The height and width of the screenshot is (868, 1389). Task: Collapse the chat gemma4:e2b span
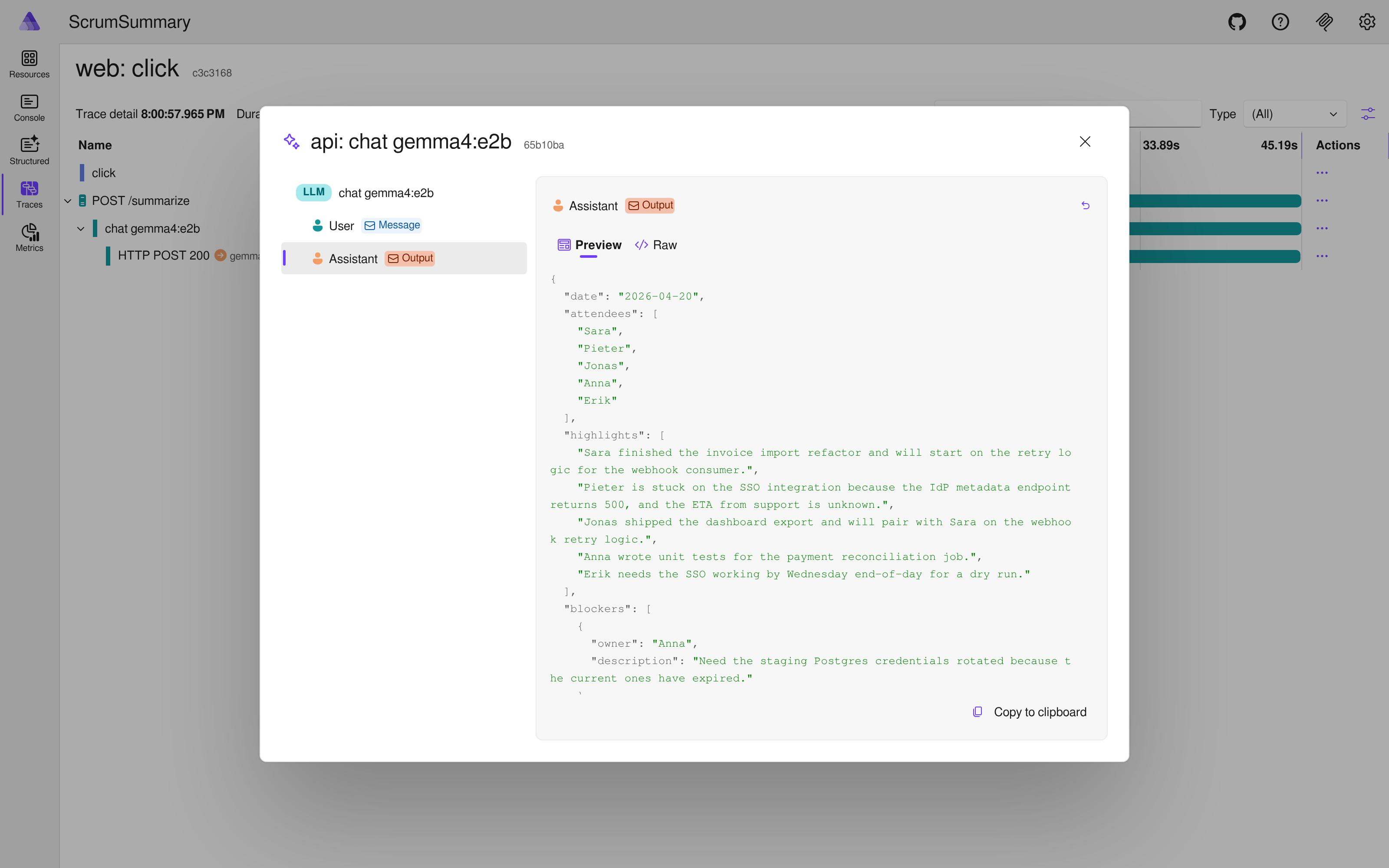[80, 228]
